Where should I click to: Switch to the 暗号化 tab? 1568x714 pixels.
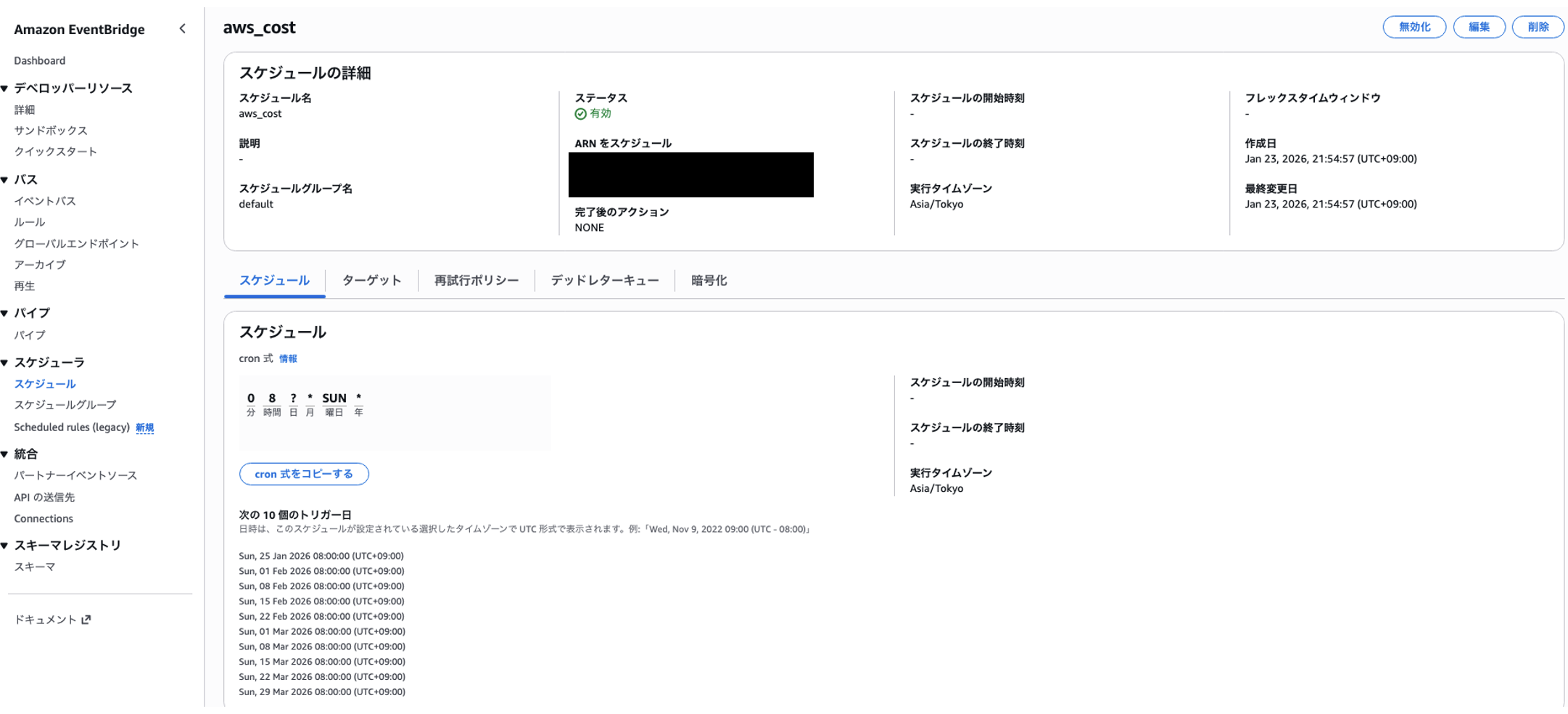click(x=709, y=281)
